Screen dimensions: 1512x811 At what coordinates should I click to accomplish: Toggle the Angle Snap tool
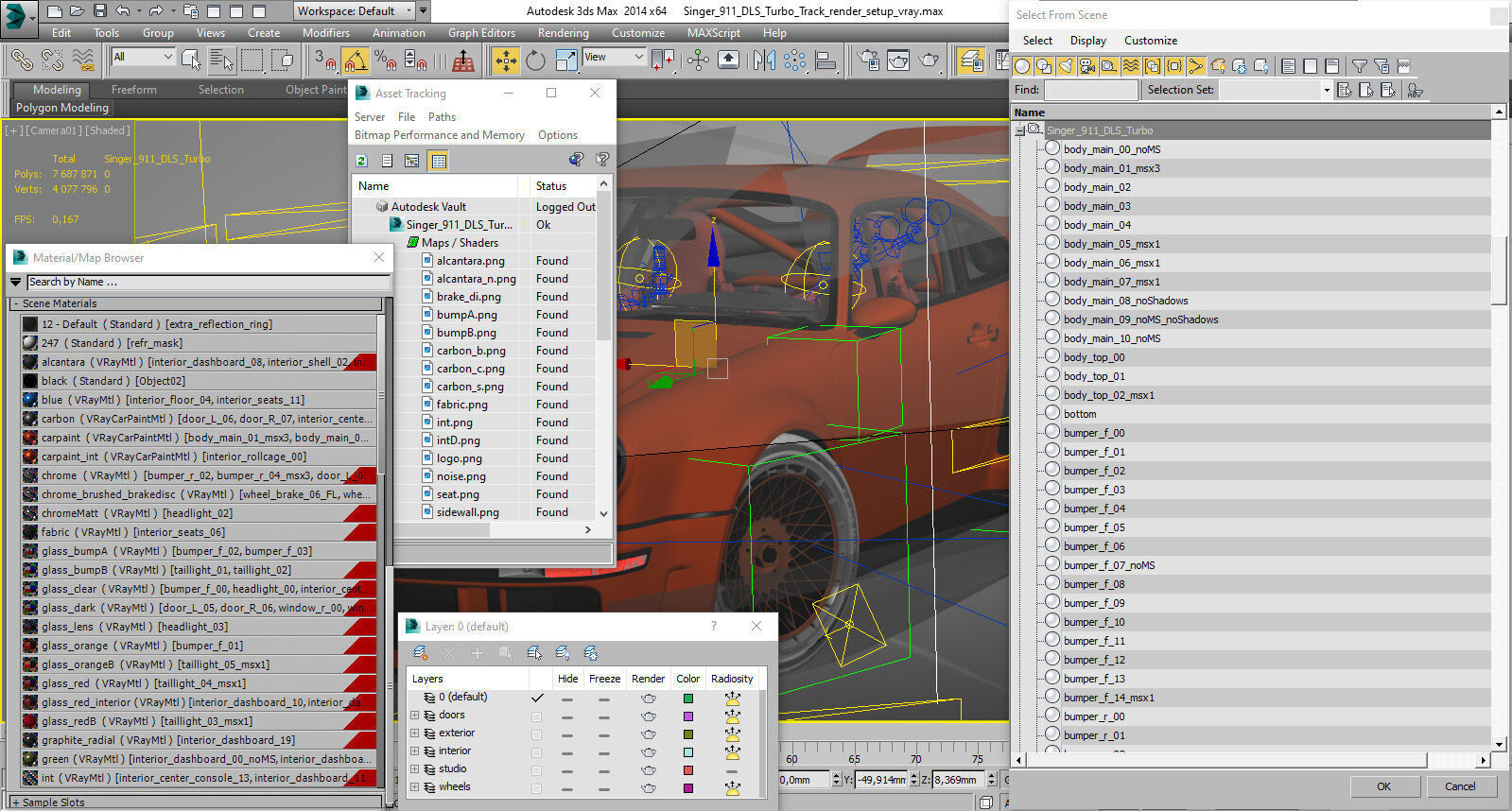355,60
